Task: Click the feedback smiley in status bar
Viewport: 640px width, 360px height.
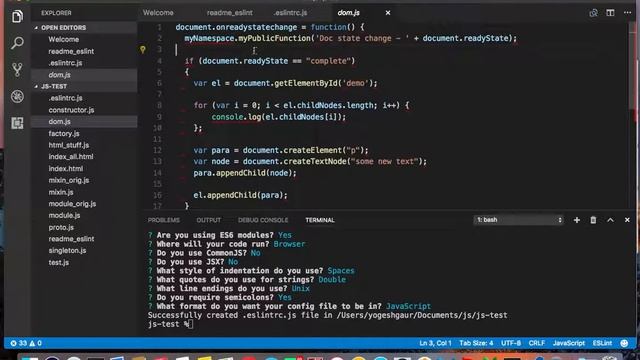Action: point(624,343)
